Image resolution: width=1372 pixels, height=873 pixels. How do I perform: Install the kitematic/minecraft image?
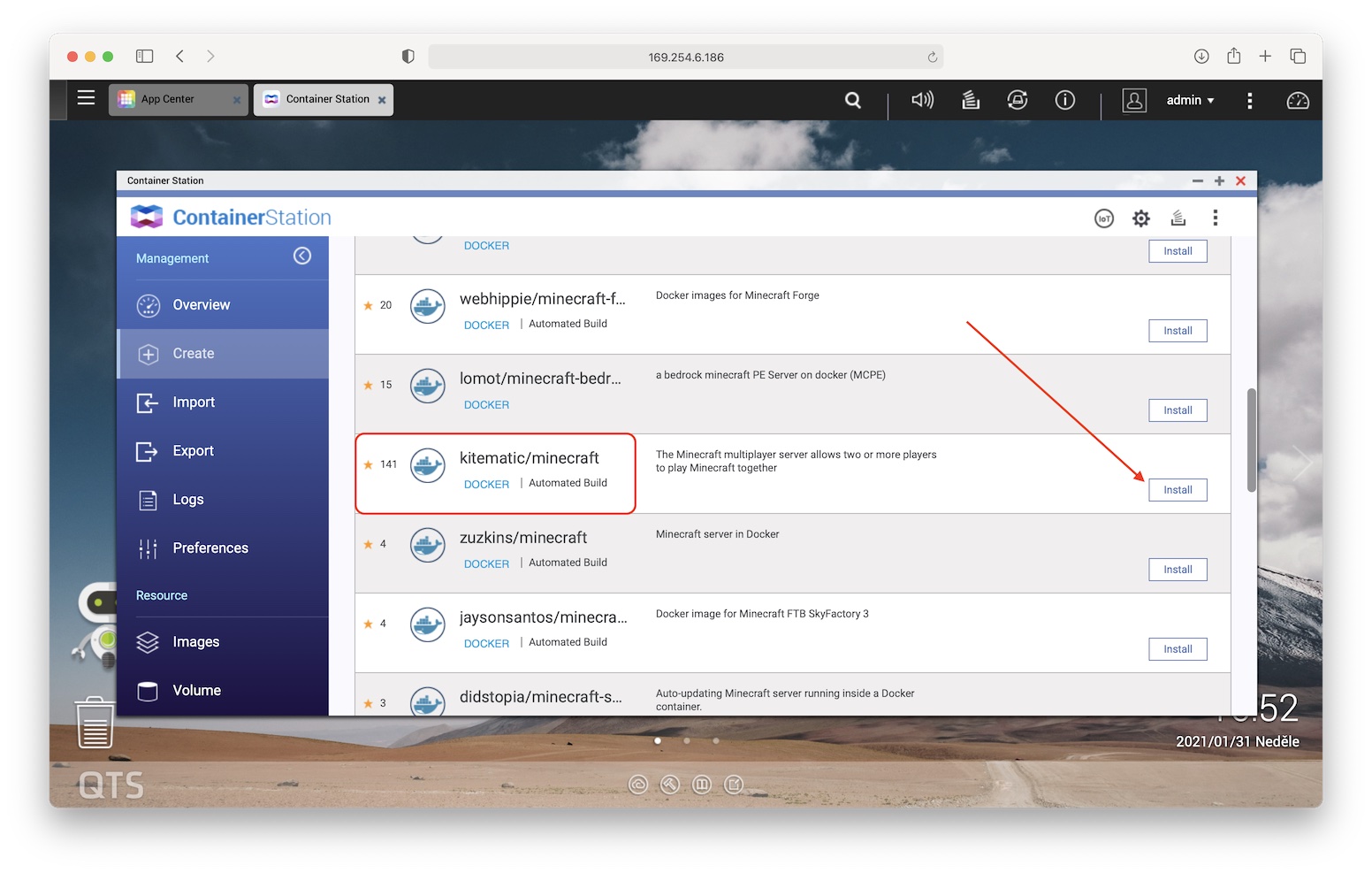click(x=1178, y=490)
